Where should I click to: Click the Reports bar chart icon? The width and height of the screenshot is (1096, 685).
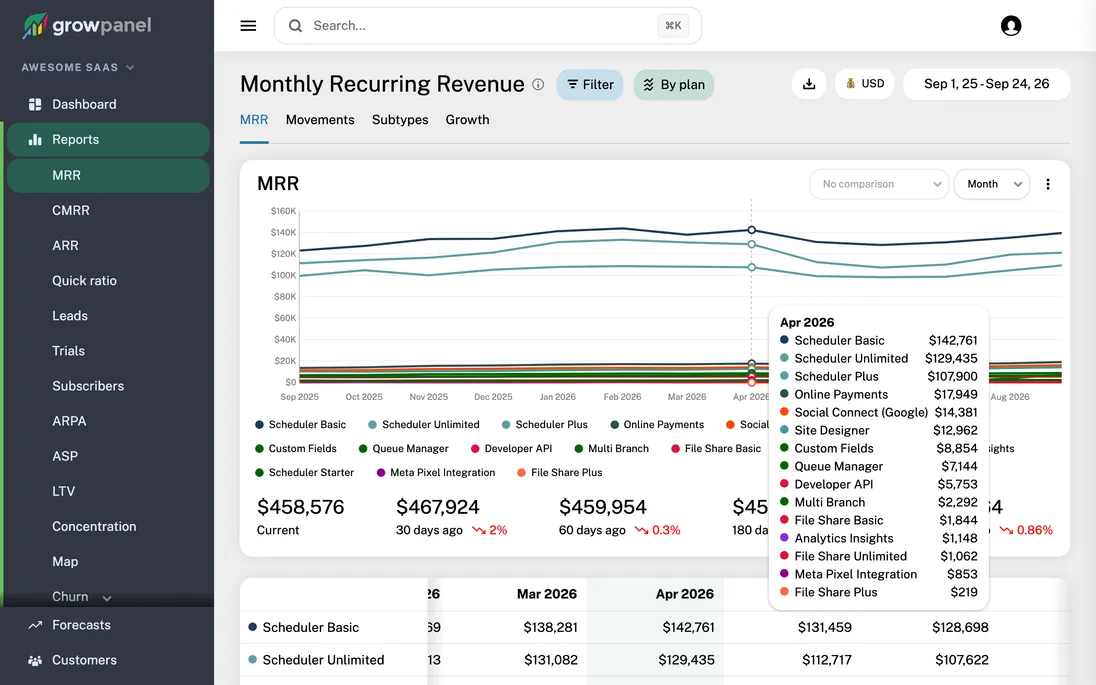[x=34, y=139]
